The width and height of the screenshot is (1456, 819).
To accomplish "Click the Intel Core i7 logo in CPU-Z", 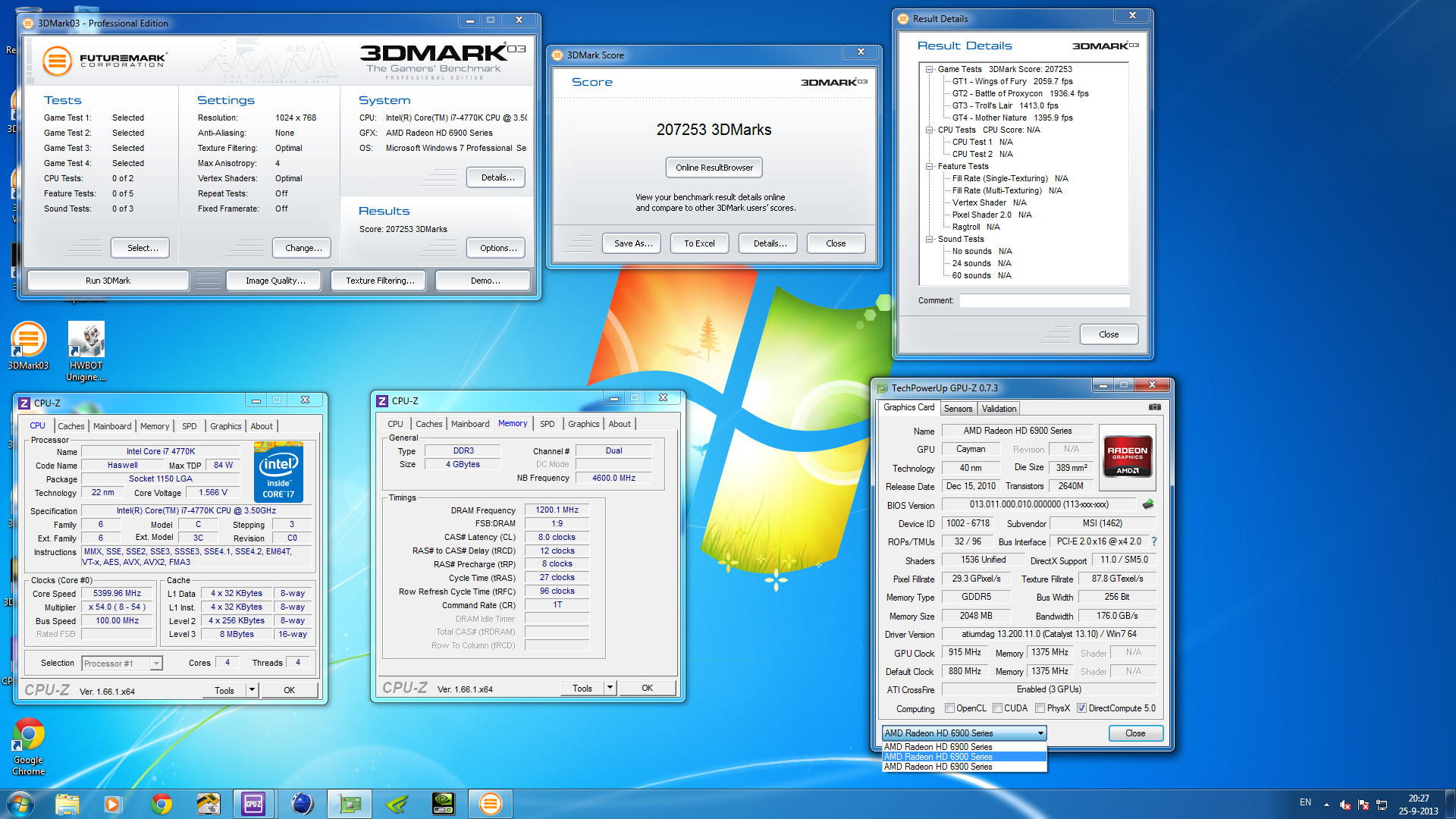I will [x=278, y=472].
